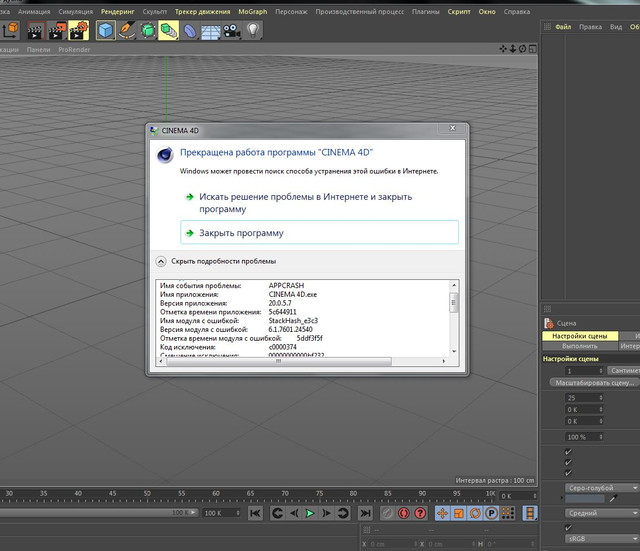Toggle the checkbox directly below 100 % field
Viewport: 640px width, 551px height.
[568, 451]
